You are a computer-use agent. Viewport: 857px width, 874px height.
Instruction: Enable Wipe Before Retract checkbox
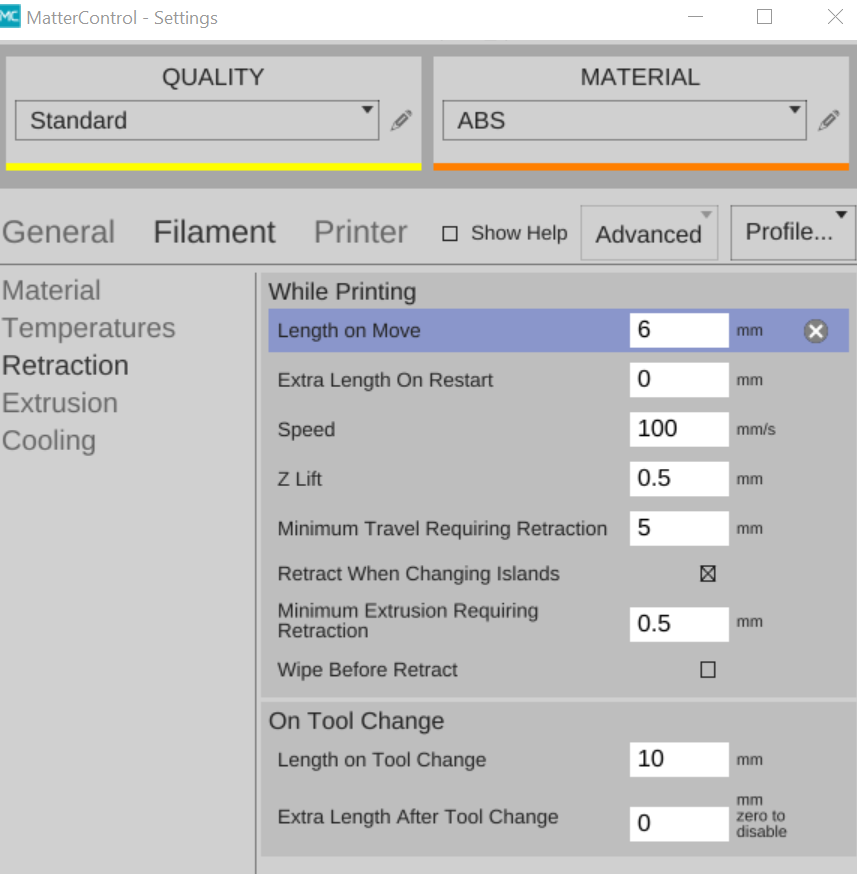708,670
